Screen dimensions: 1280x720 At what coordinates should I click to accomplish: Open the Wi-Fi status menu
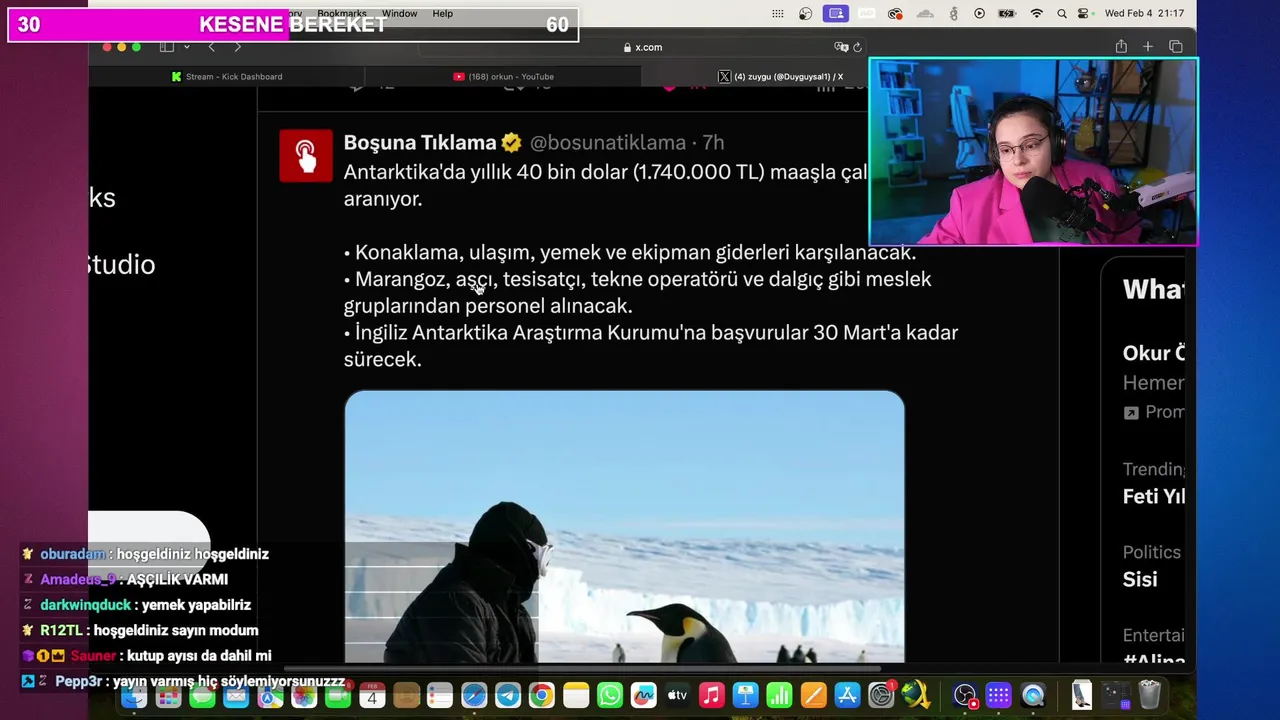tap(1037, 14)
